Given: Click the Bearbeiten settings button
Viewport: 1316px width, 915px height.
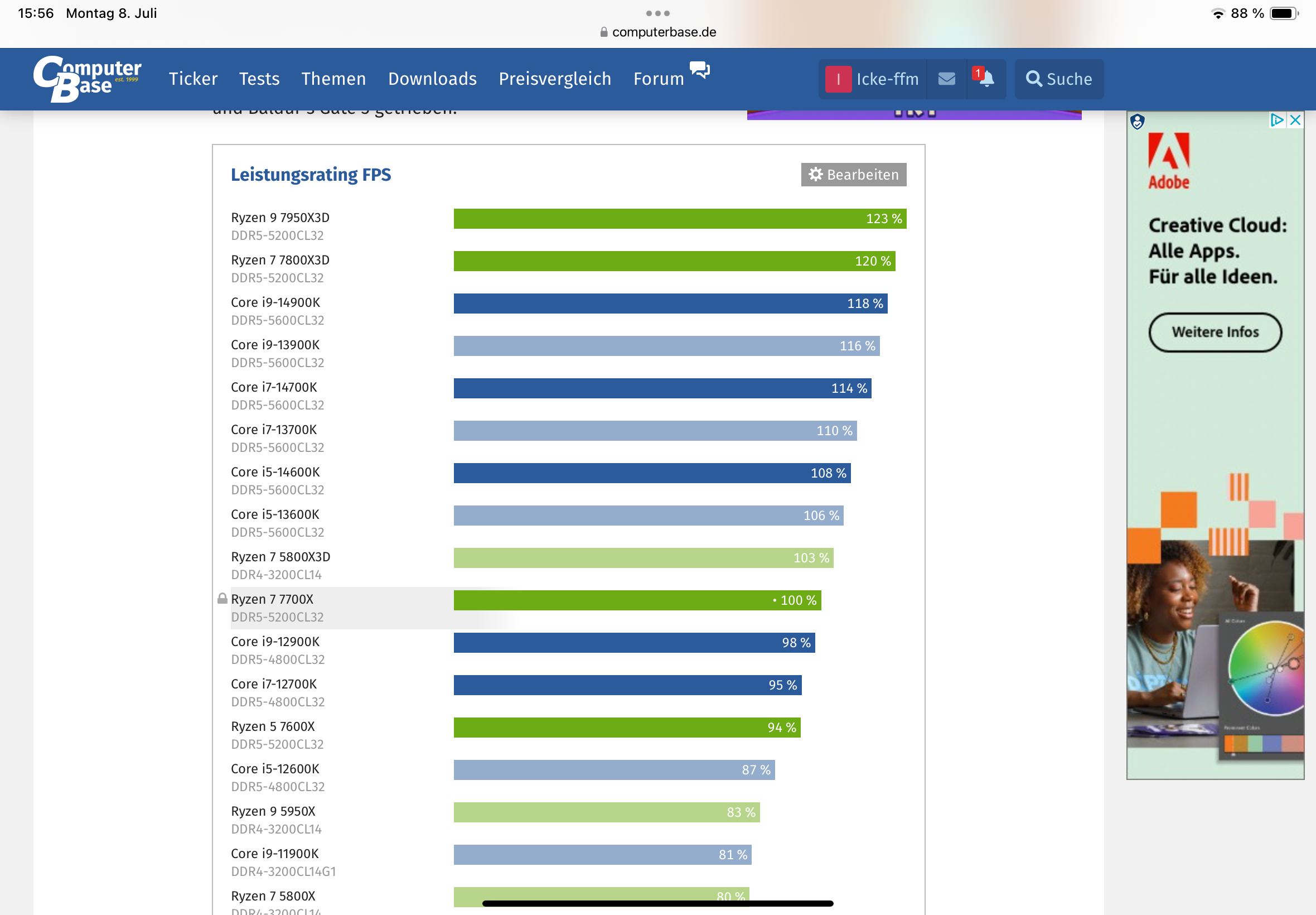Looking at the screenshot, I should tap(853, 174).
